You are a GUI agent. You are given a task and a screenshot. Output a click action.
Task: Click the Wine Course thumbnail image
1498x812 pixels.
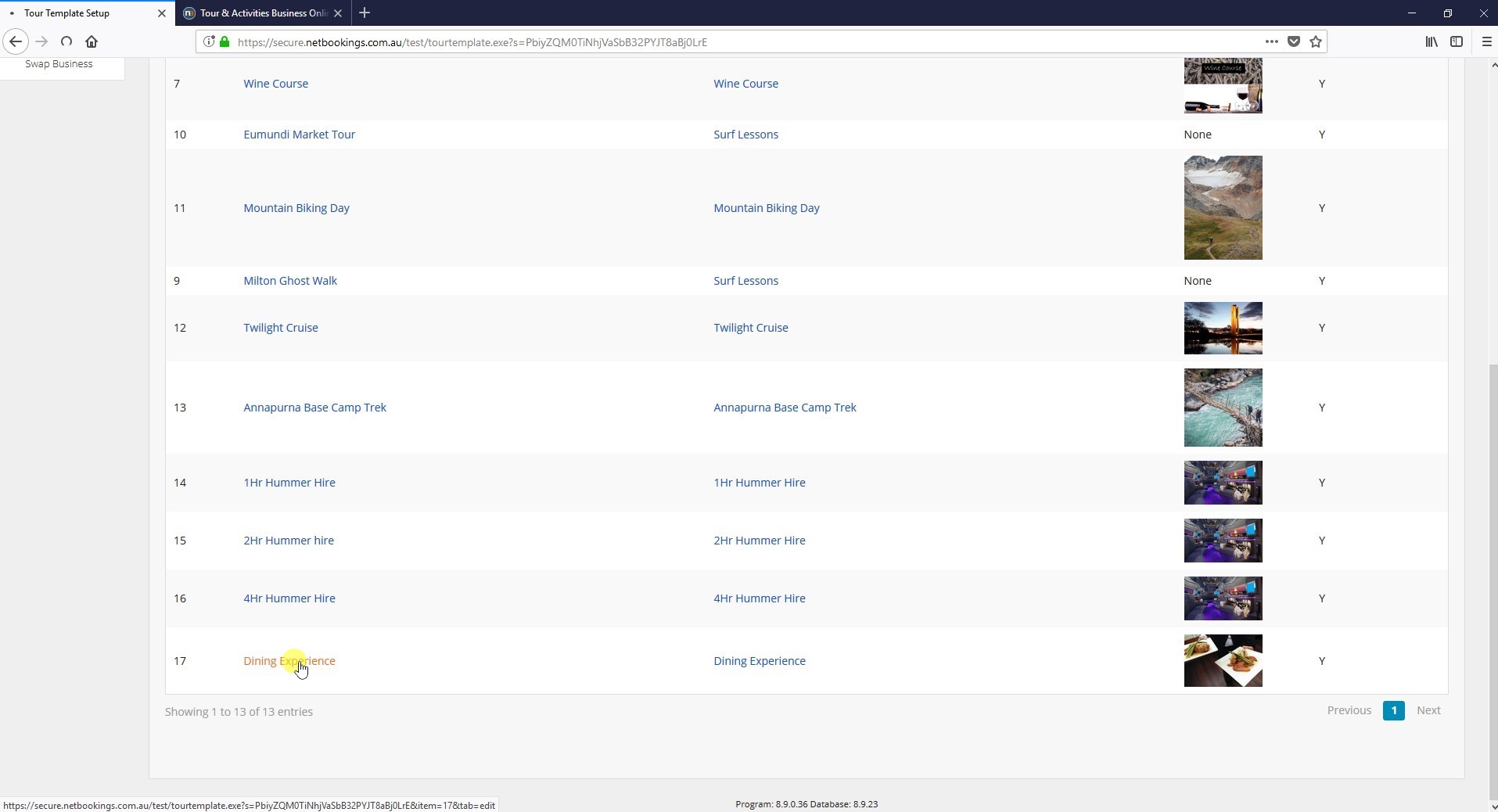click(1223, 86)
